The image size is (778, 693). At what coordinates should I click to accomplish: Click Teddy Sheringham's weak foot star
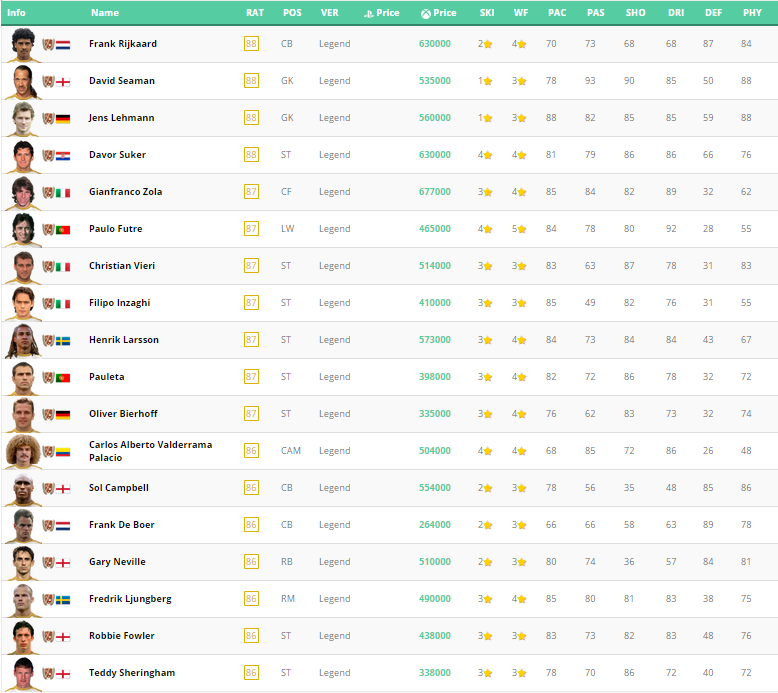(x=521, y=674)
